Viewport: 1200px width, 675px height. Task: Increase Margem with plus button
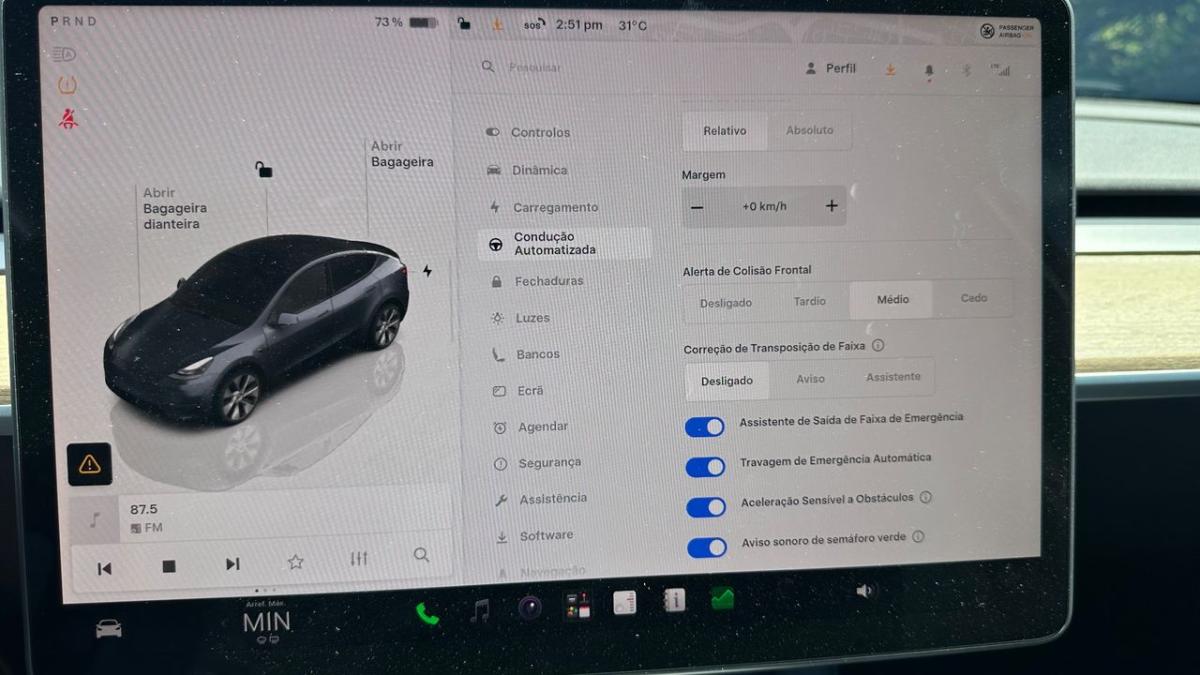point(831,206)
